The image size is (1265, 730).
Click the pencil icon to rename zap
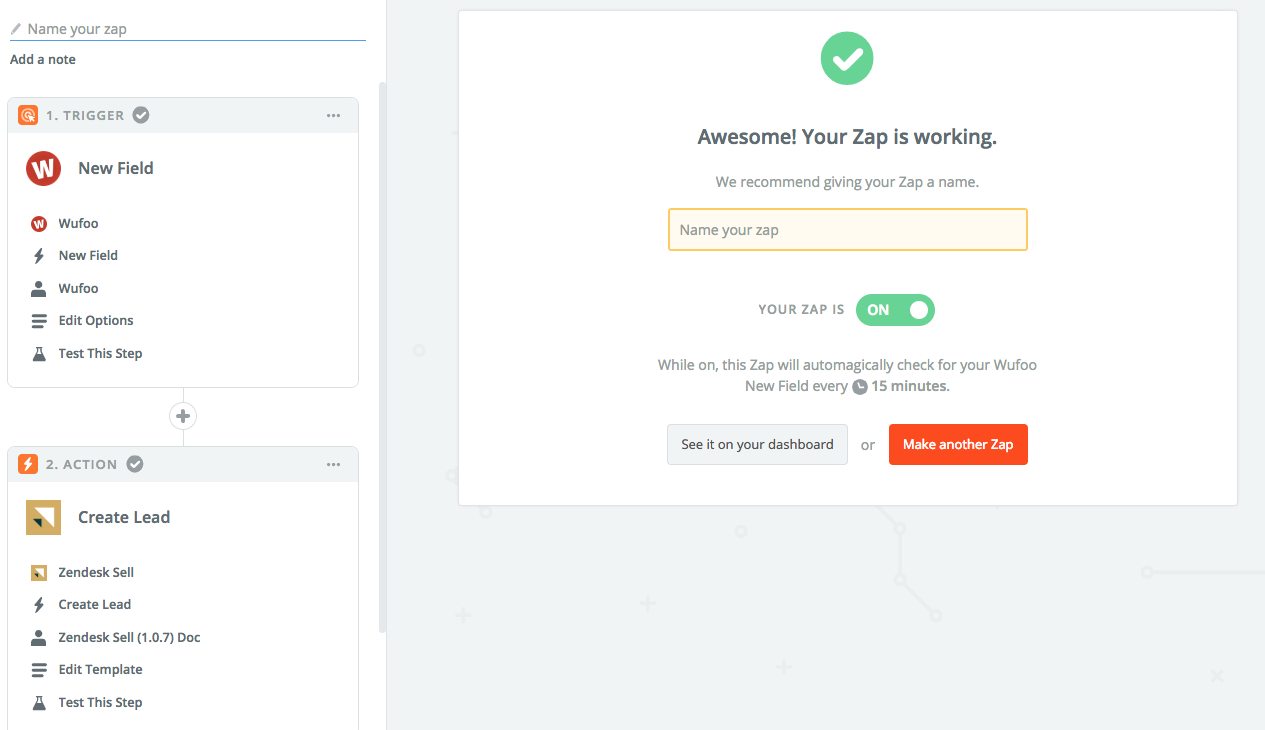pyautogui.click(x=16, y=29)
